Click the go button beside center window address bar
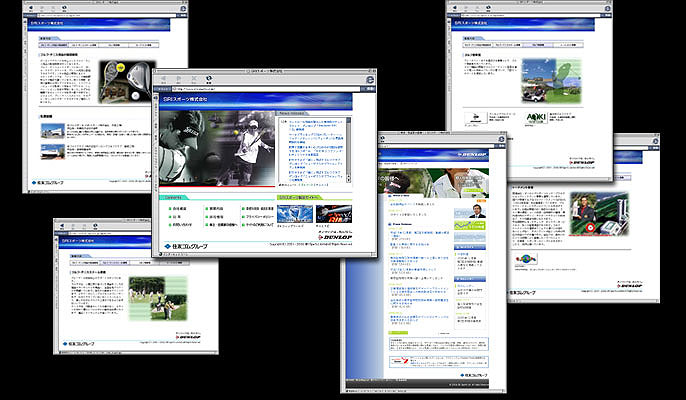686x400 pixels. click(x=370, y=89)
